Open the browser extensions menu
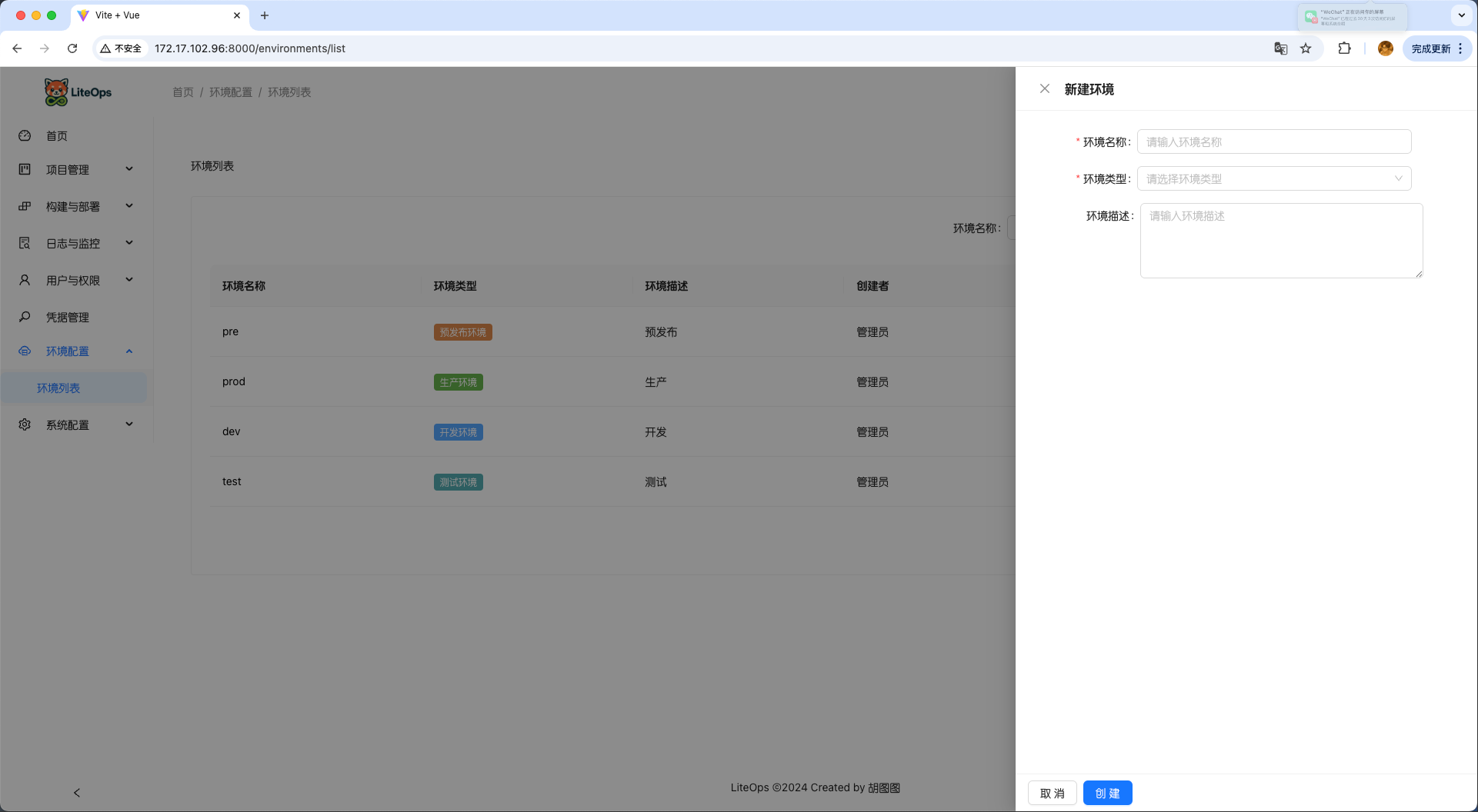1478x812 pixels. click(1344, 48)
